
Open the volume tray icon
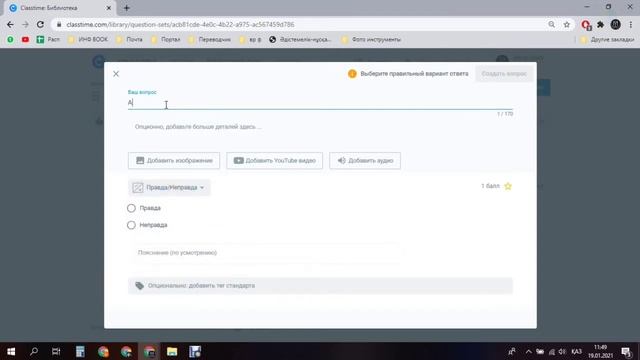point(562,351)
